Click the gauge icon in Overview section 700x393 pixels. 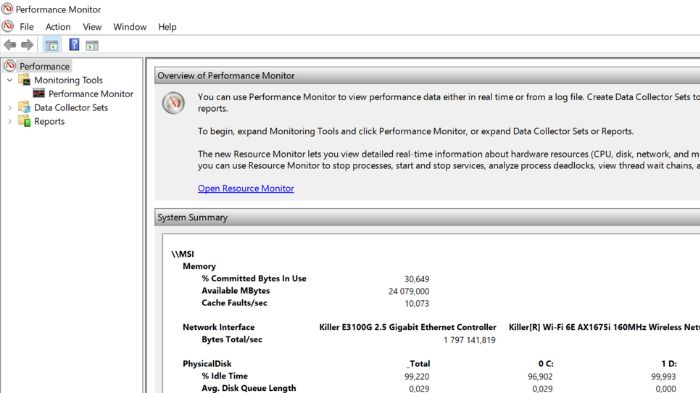[173, 103]
